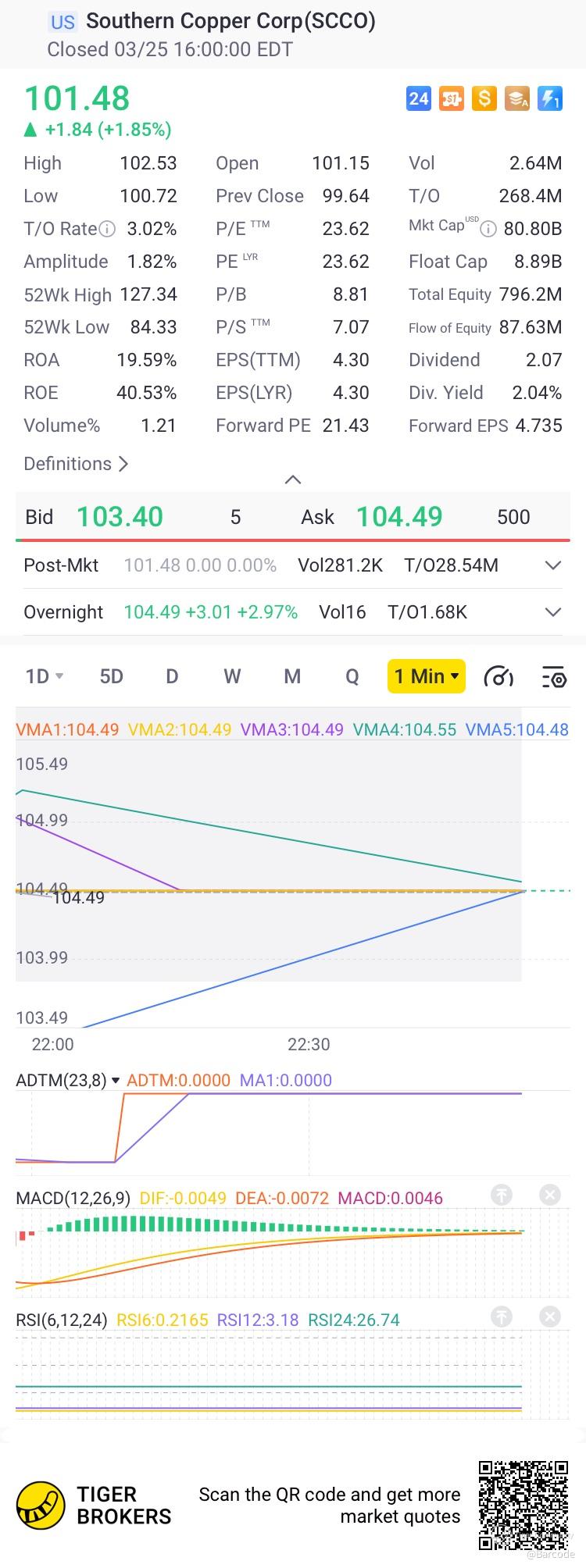Close the MACD indicator panel
The height and width of the screenshot is (1568, 586).
[x=550, y=1195]
